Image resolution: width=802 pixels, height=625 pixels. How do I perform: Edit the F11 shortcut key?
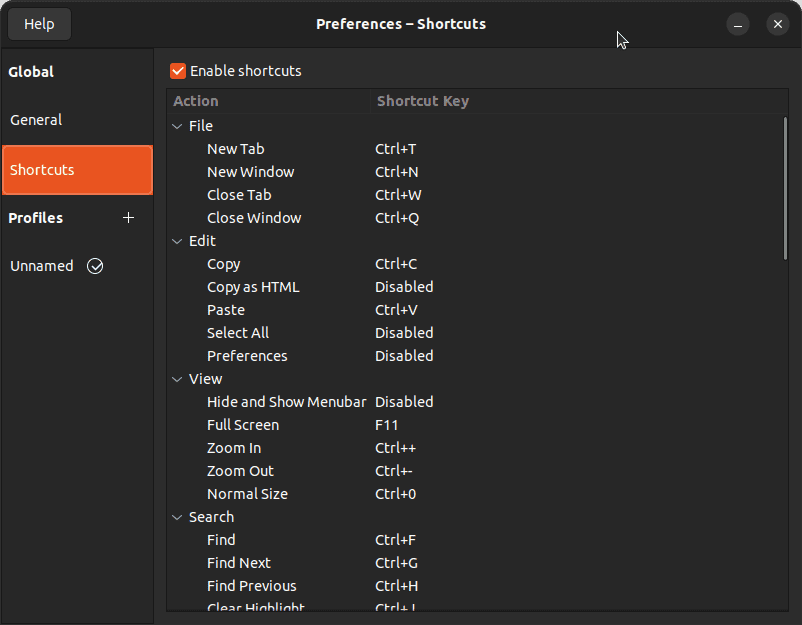[x=386, y=426]
